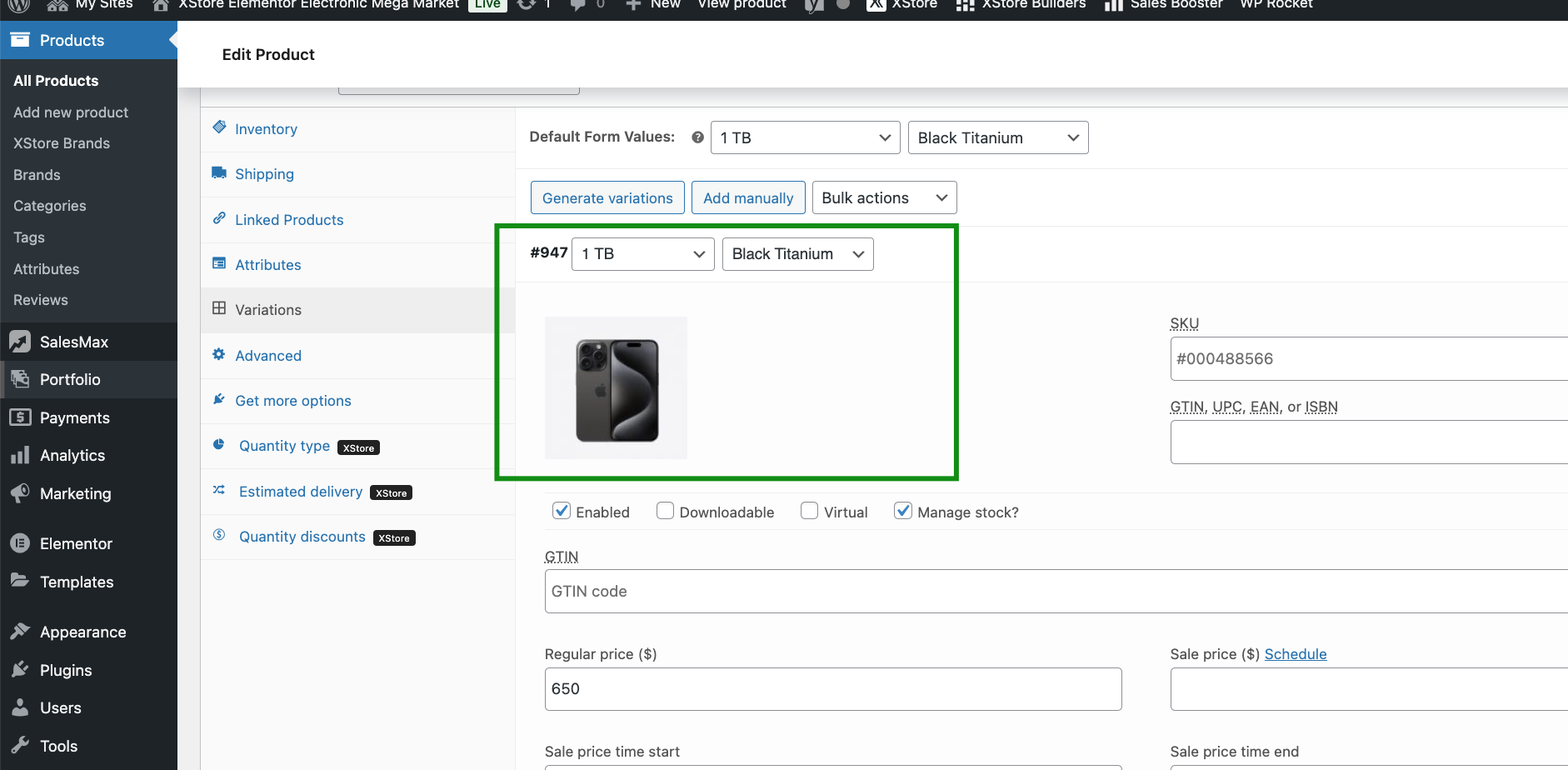Open XStore Brands submenu item
Image resolution: width=1568 pixels, height=770 pixels.
point(62,143)
